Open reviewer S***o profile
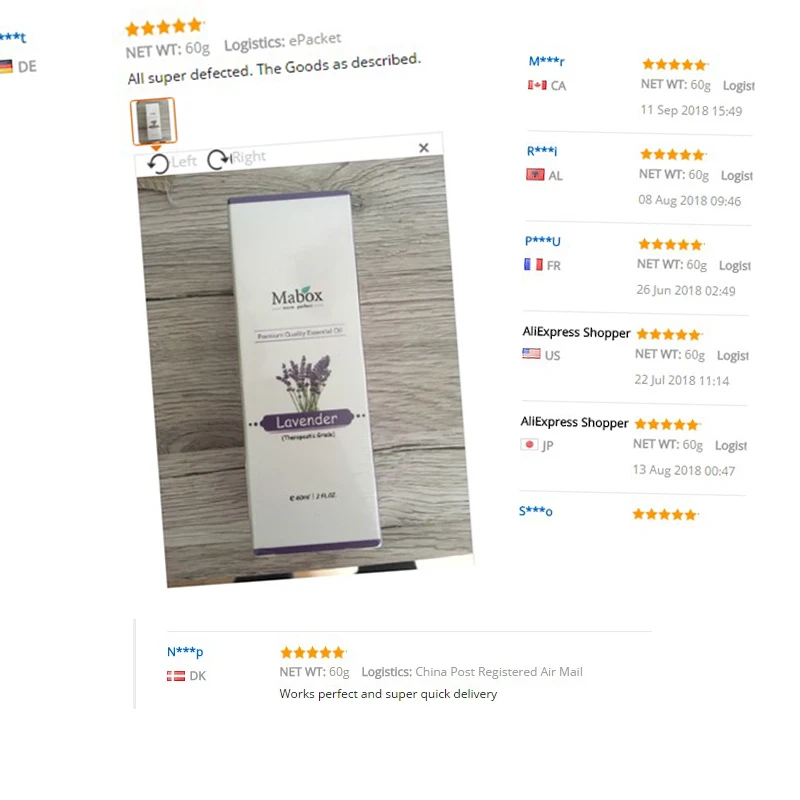 (x=535, y=511)
